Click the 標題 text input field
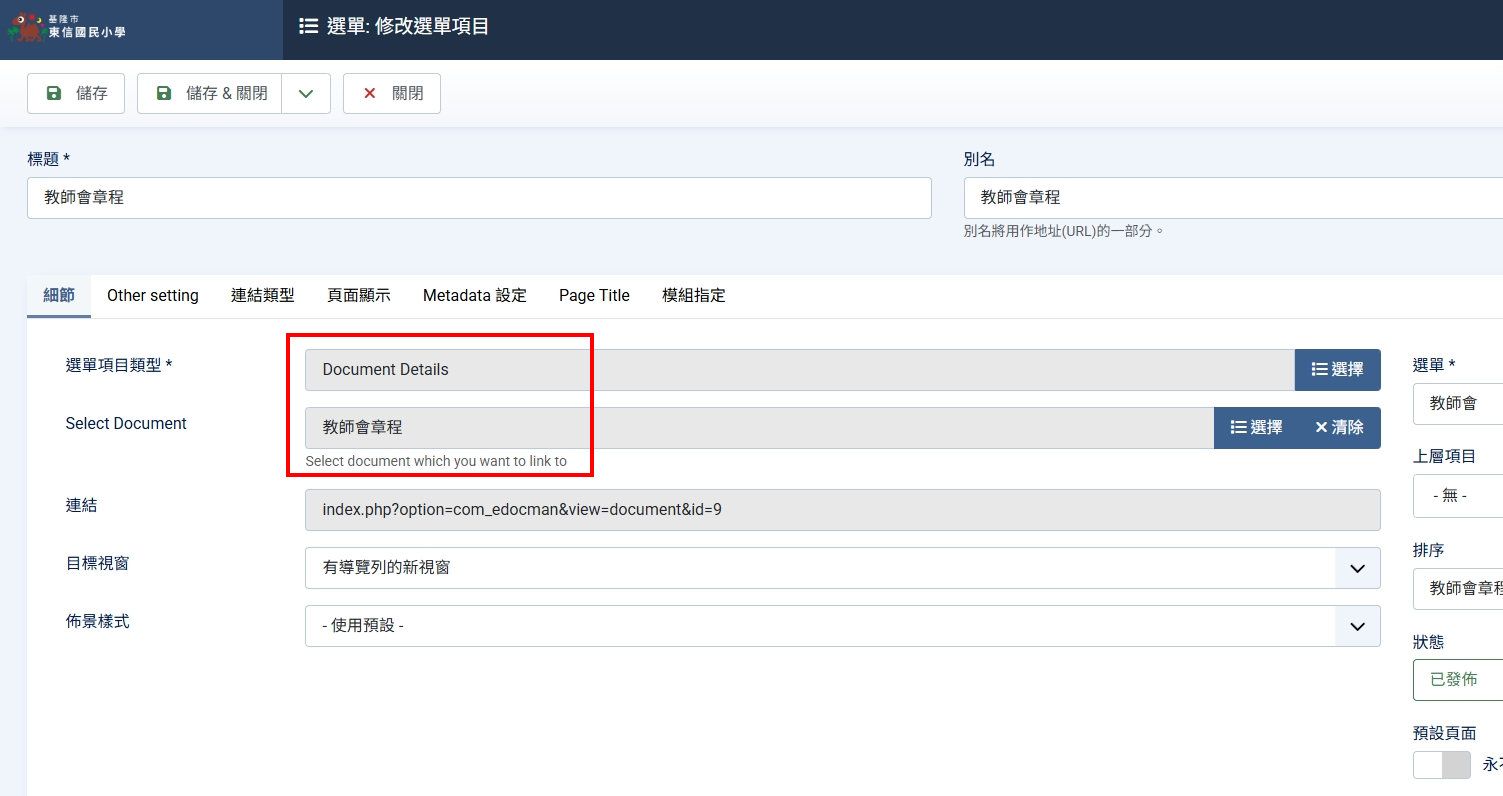This screenshot has height=796, width=1503. point(479,198)
